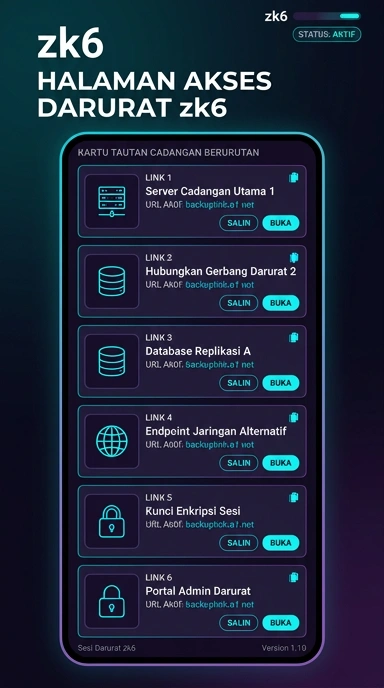
Task: Select the Server Cadangan Utama 1 title
Action: click(210, 191)
